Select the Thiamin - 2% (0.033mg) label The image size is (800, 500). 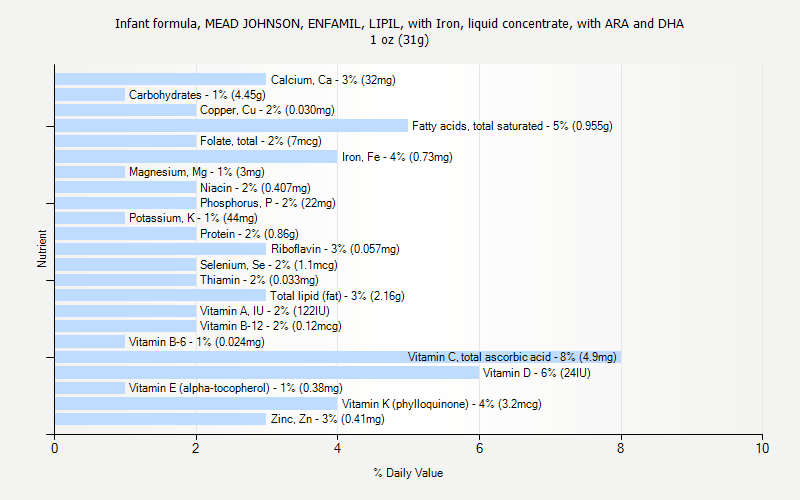point(259,280)
